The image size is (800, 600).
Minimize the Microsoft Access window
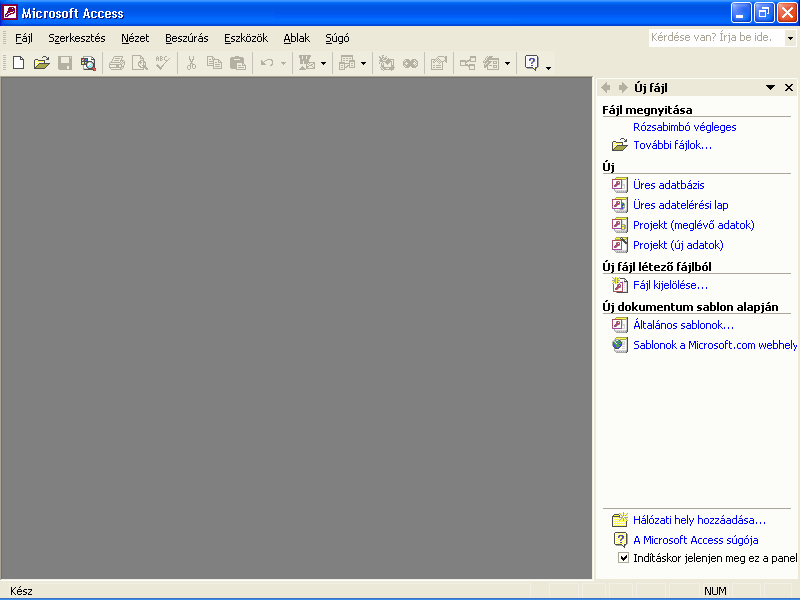[741, 13]
